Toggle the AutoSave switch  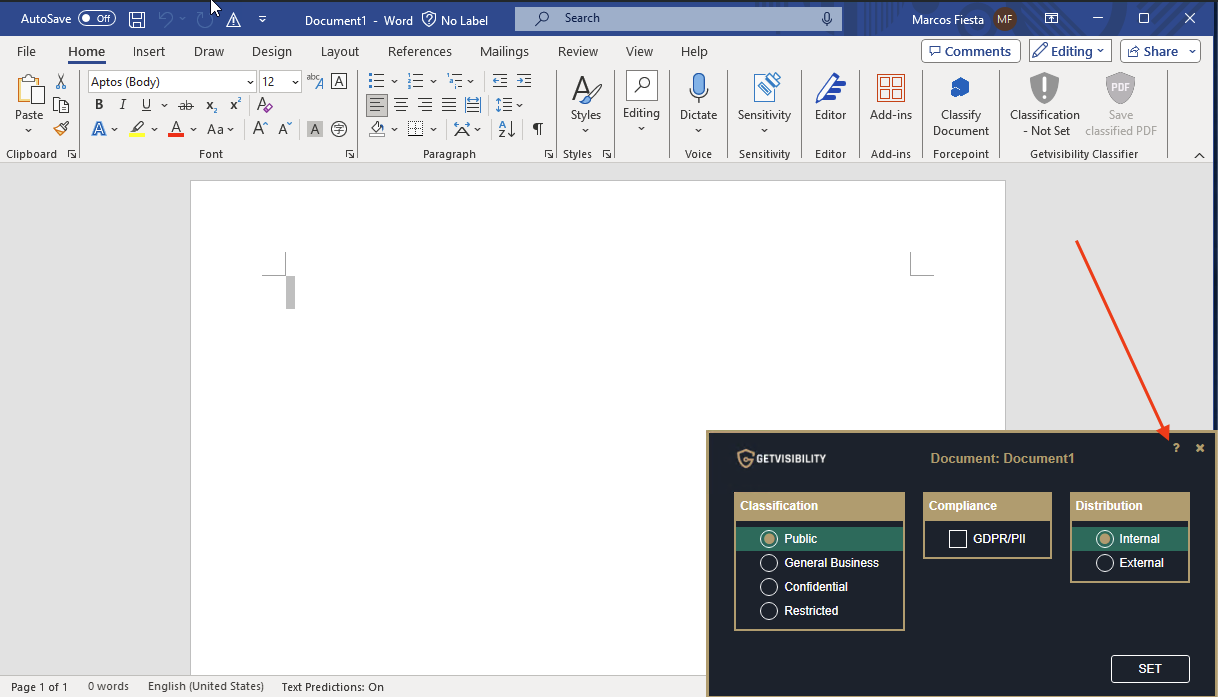point(96,19)
